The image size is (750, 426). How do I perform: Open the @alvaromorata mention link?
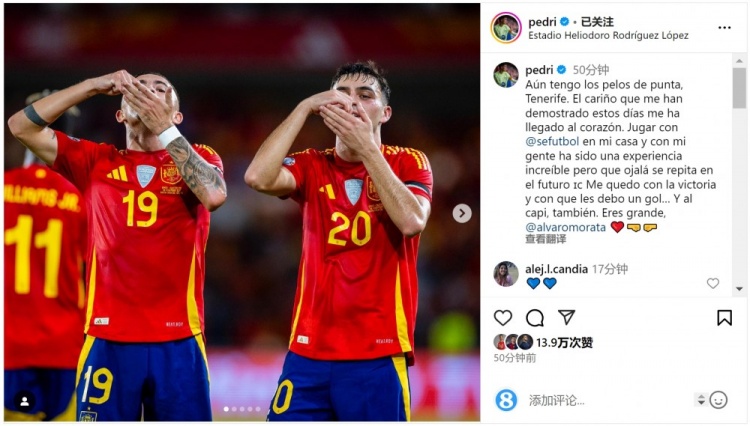(565, 227)
